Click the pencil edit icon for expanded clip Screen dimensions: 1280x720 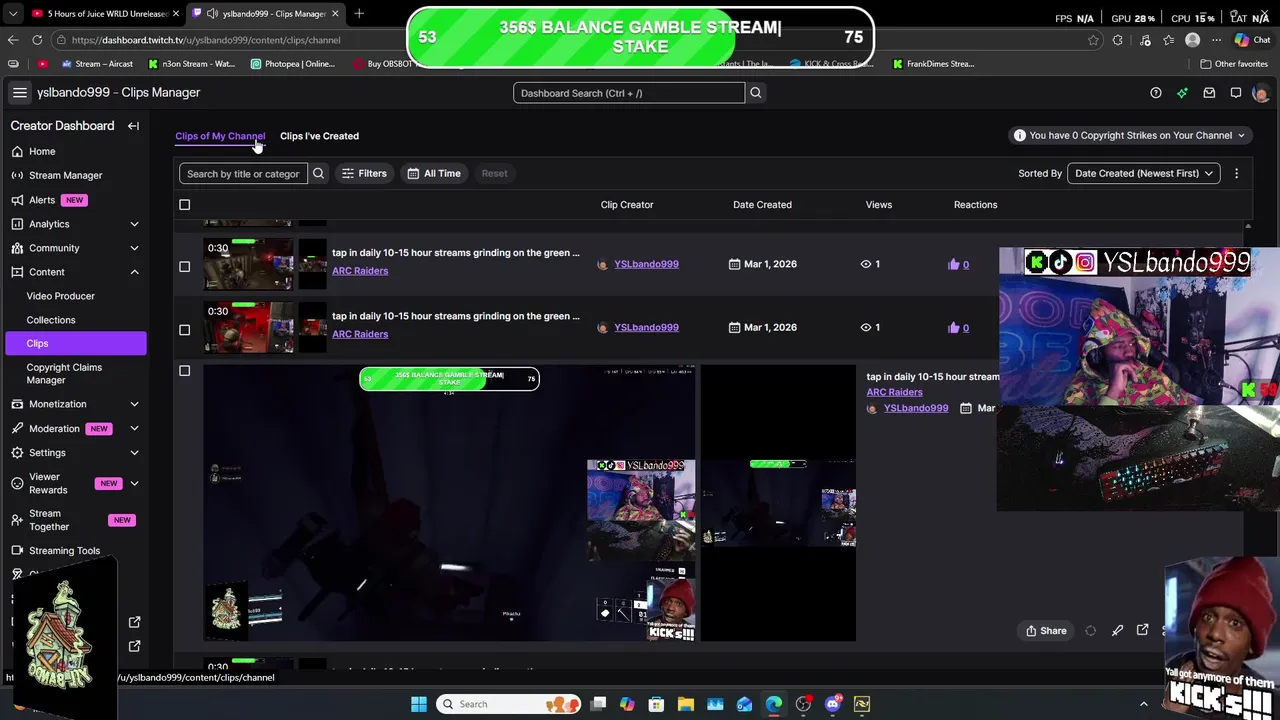coord(1117,630)
